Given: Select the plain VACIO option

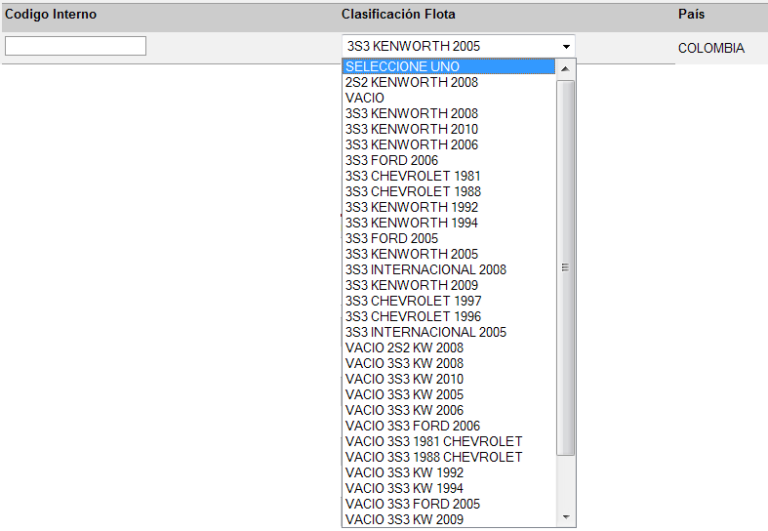Looking at the screenshot, I should [364, 98].
